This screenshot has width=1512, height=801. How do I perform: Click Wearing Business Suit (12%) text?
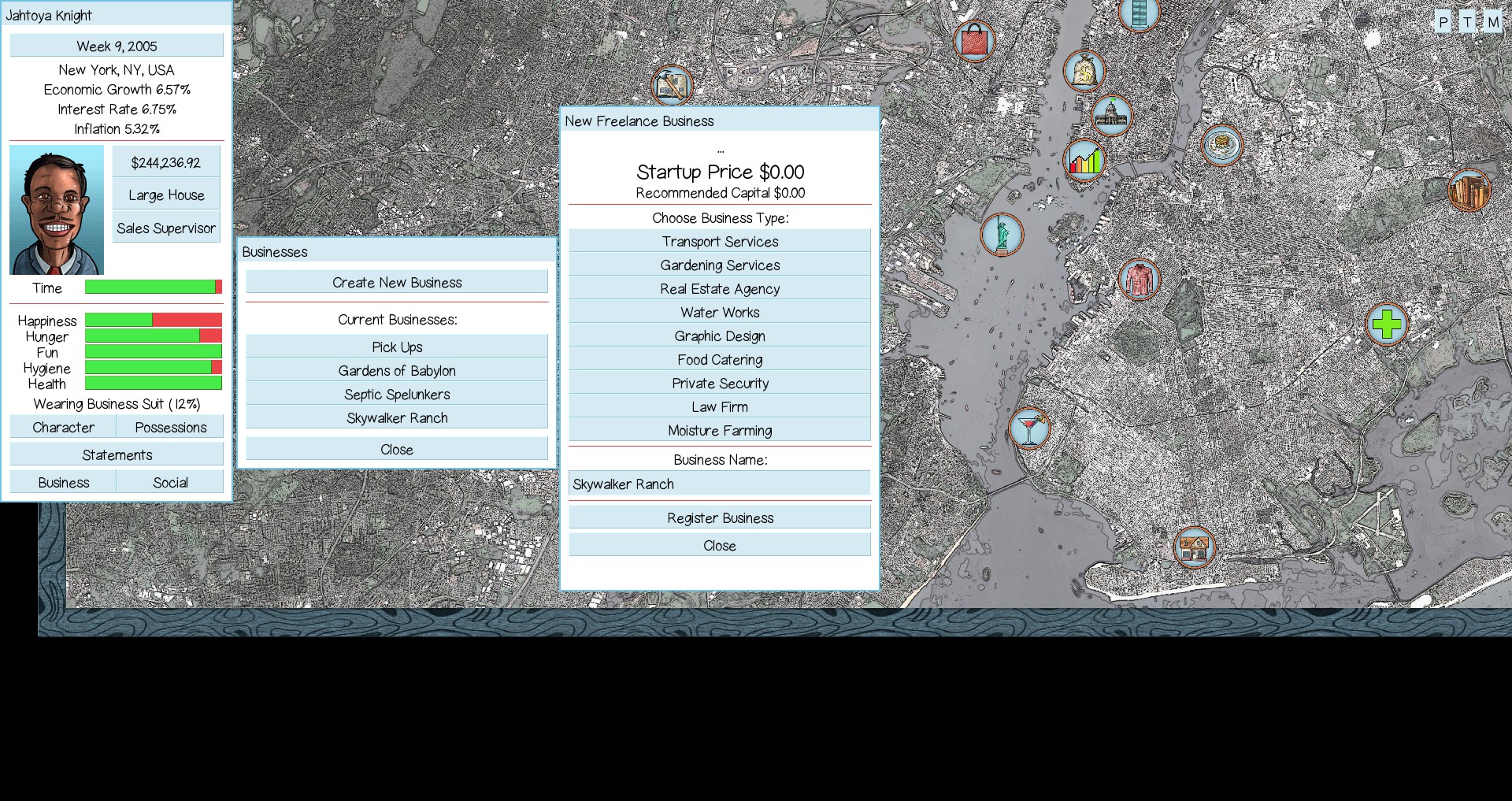(x=117, y=404)
